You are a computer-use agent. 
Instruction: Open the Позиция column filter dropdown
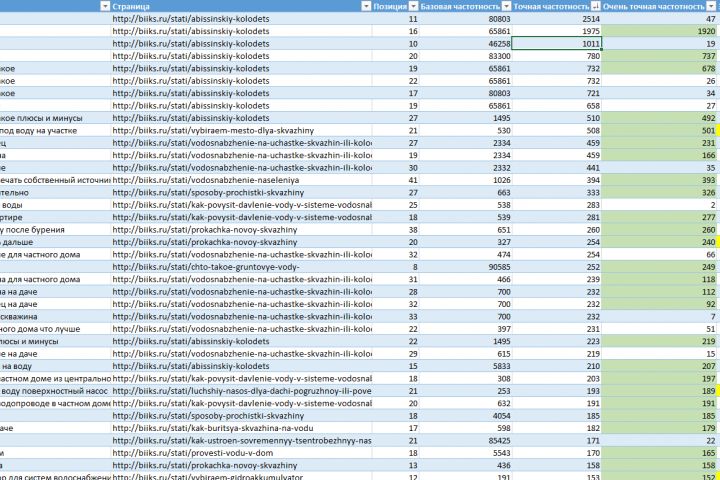click(x=413, y=6)
